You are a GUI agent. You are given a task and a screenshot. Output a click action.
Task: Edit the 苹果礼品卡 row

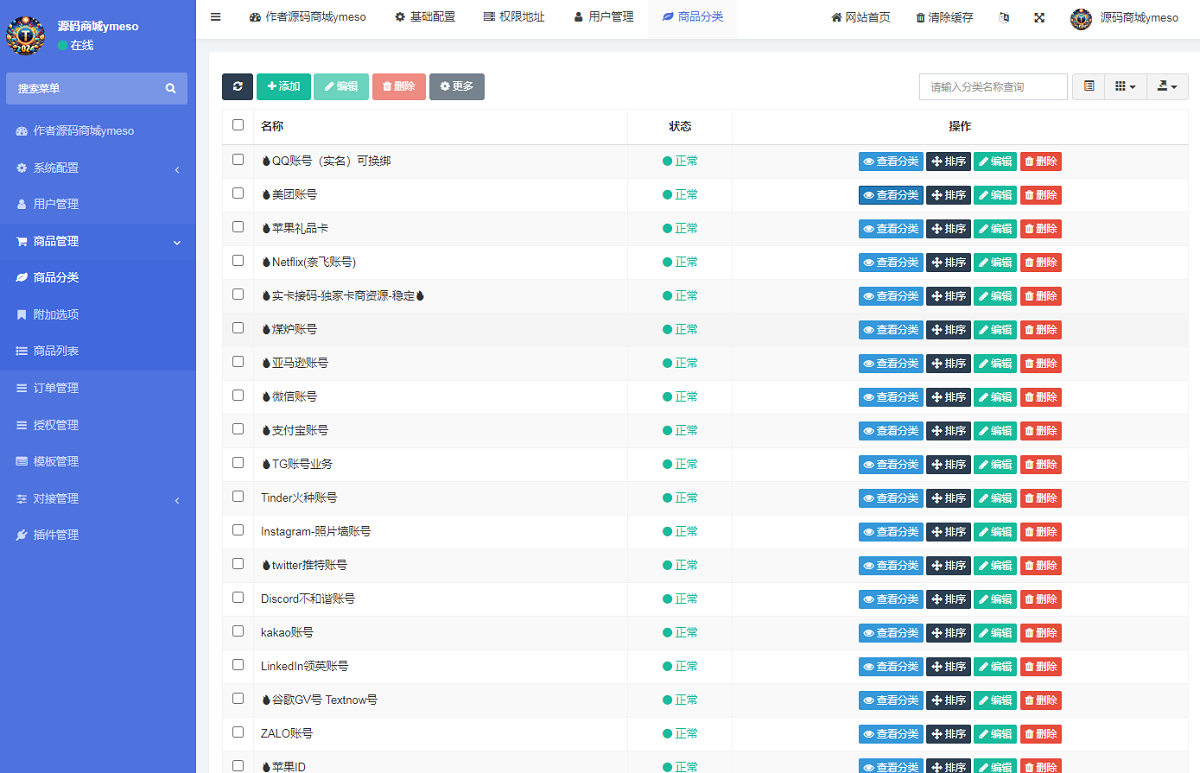coord(995,229)
